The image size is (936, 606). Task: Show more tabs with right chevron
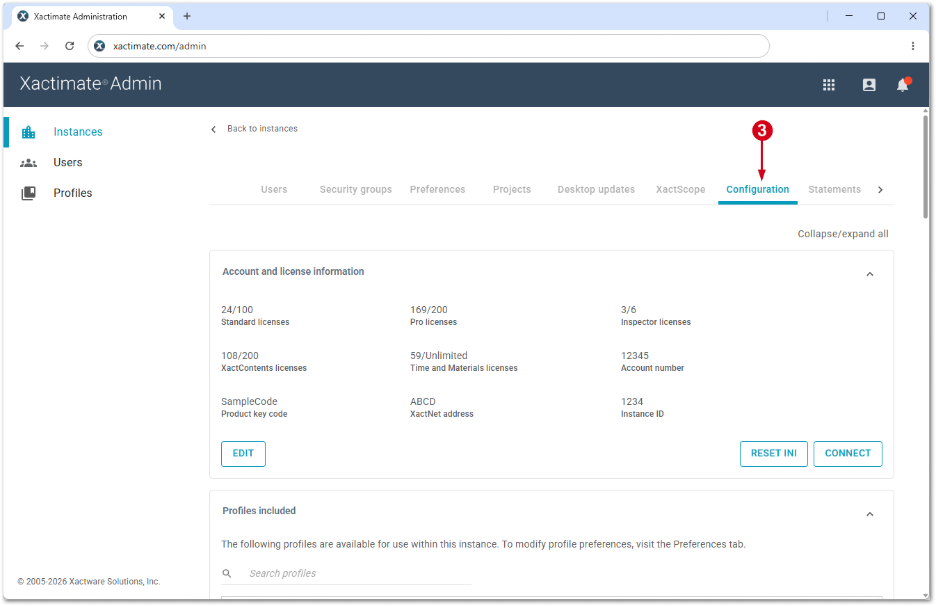tap(880, 189)
